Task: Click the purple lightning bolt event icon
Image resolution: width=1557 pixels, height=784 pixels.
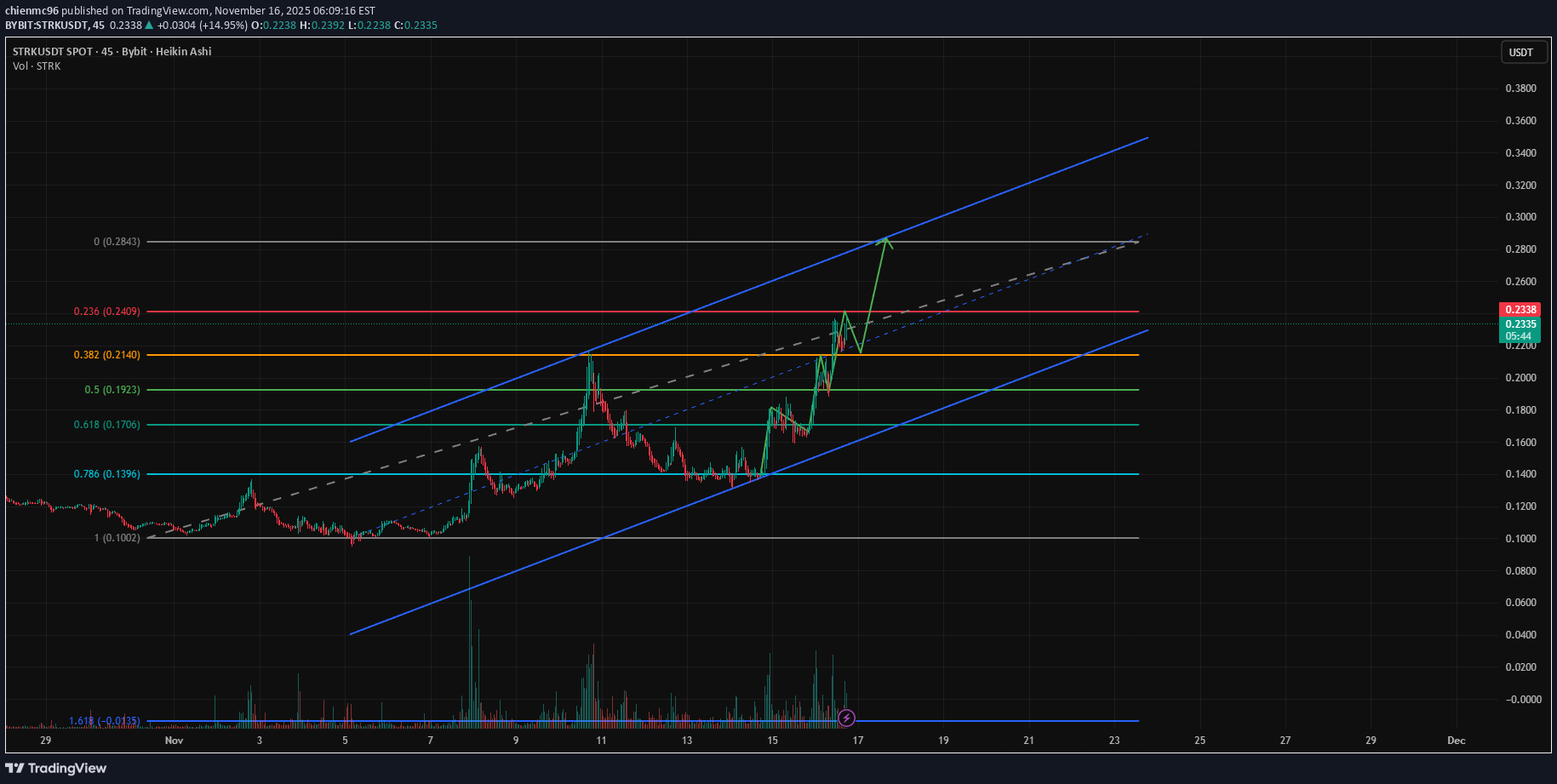Action: [846, 718]
